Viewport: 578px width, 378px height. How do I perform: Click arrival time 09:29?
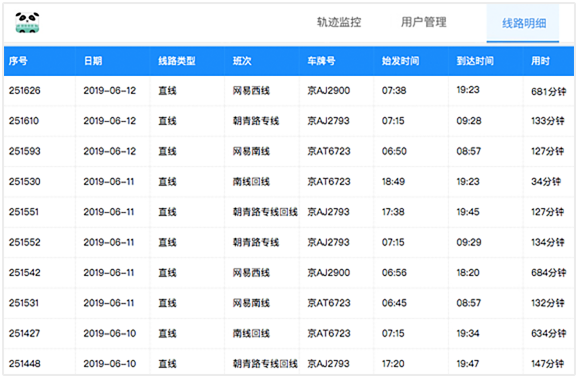tap(469, 242)
